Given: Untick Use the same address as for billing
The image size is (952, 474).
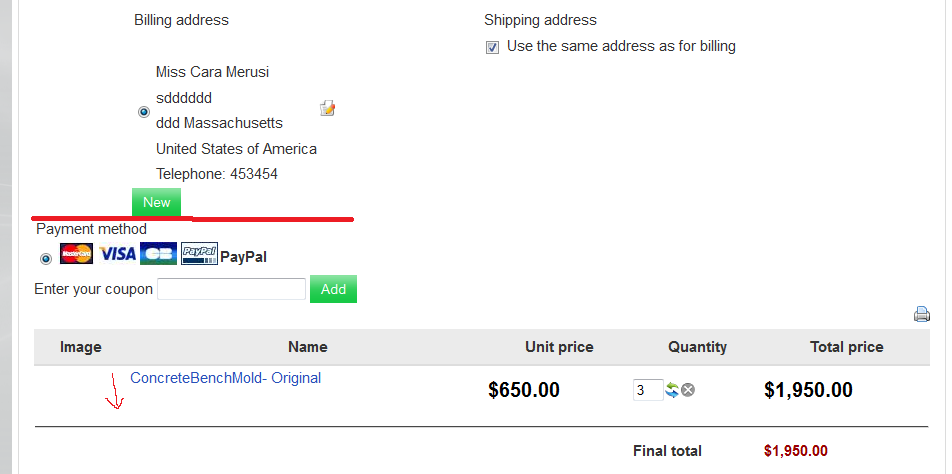Looking at the screenshot, I should [x=492, y=47].
